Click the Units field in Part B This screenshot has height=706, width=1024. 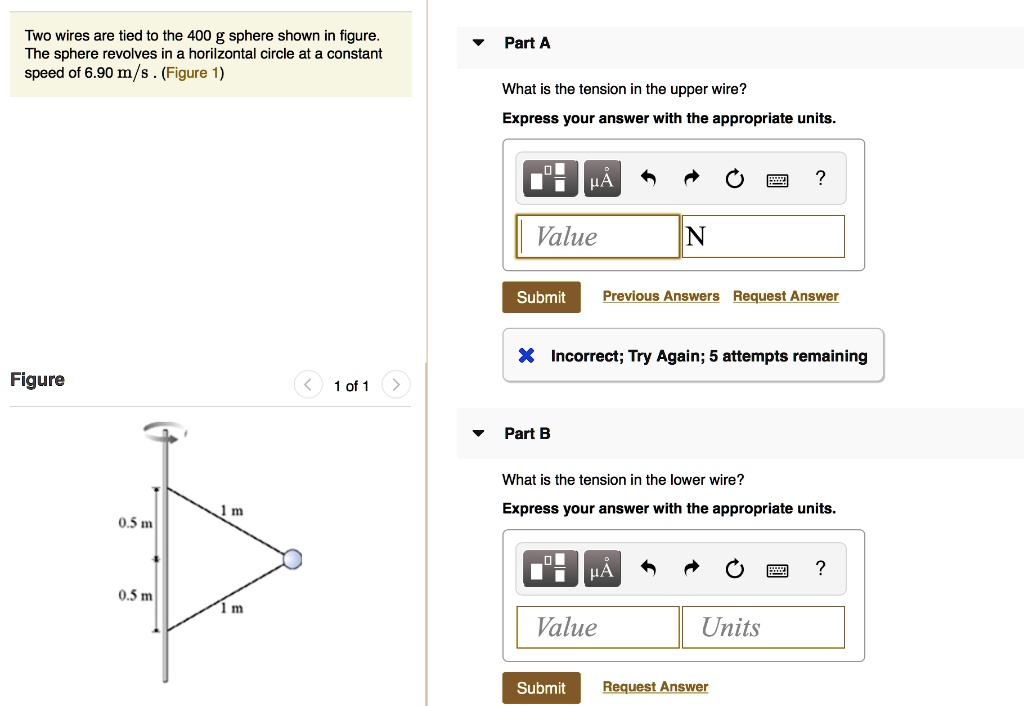762,627
